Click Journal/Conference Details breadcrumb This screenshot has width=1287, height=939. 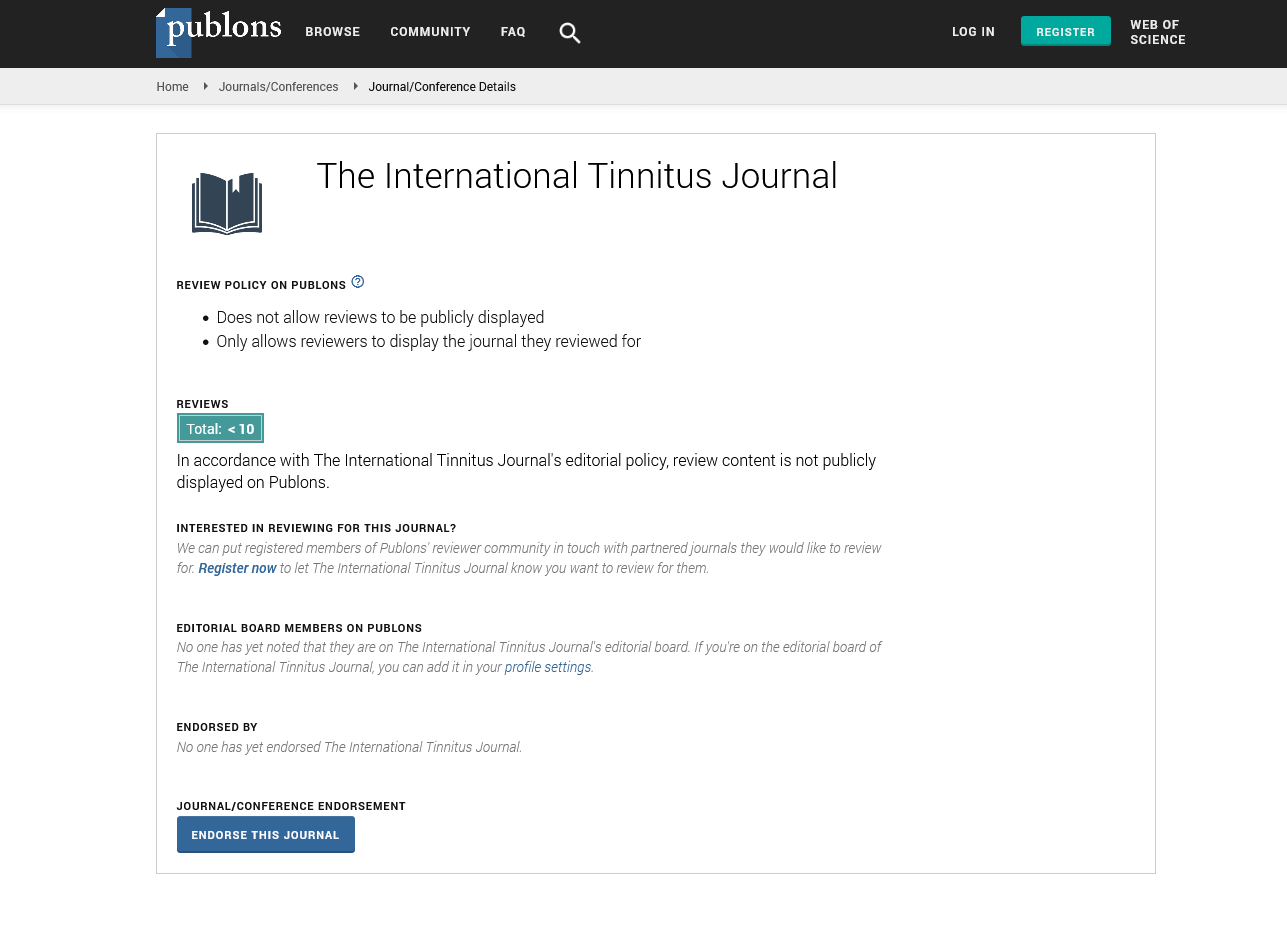(442, 87)
